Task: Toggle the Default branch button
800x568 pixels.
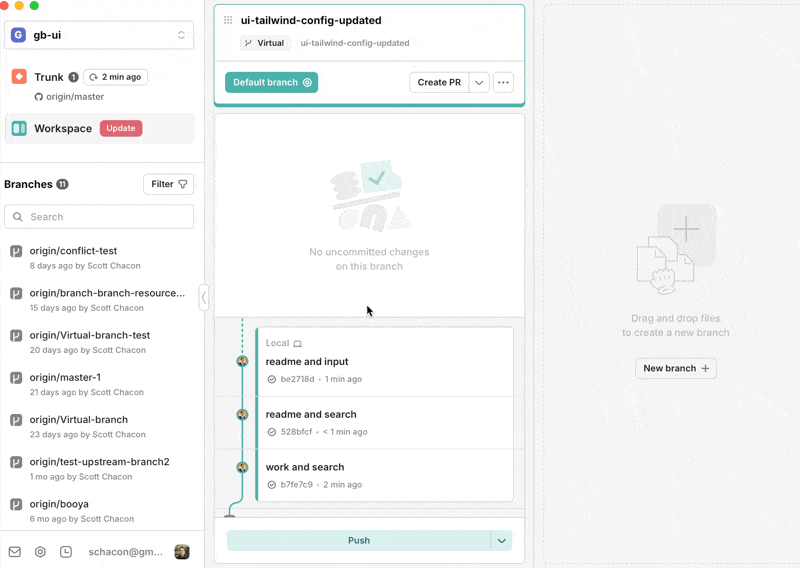Action: pyautogui.click(x=271, y=82)
